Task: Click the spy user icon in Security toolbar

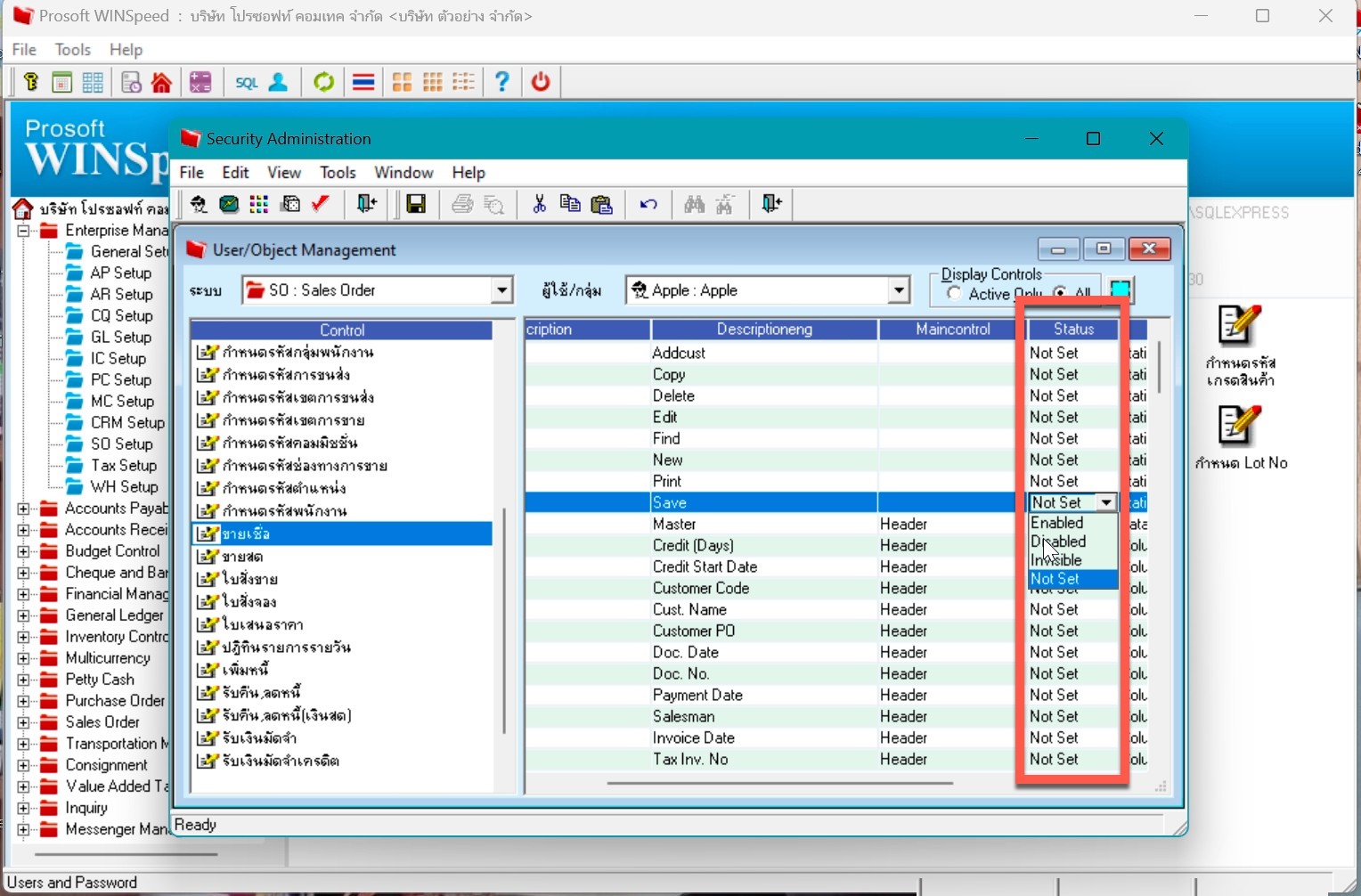Action: click(x=198, y=205)
